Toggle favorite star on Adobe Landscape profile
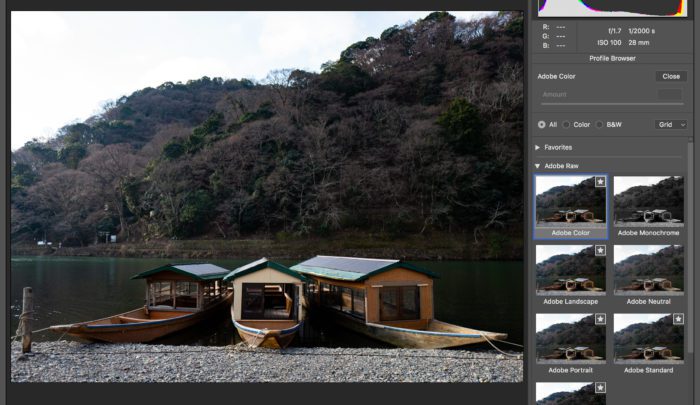700x405 pixels. (600, 251)
